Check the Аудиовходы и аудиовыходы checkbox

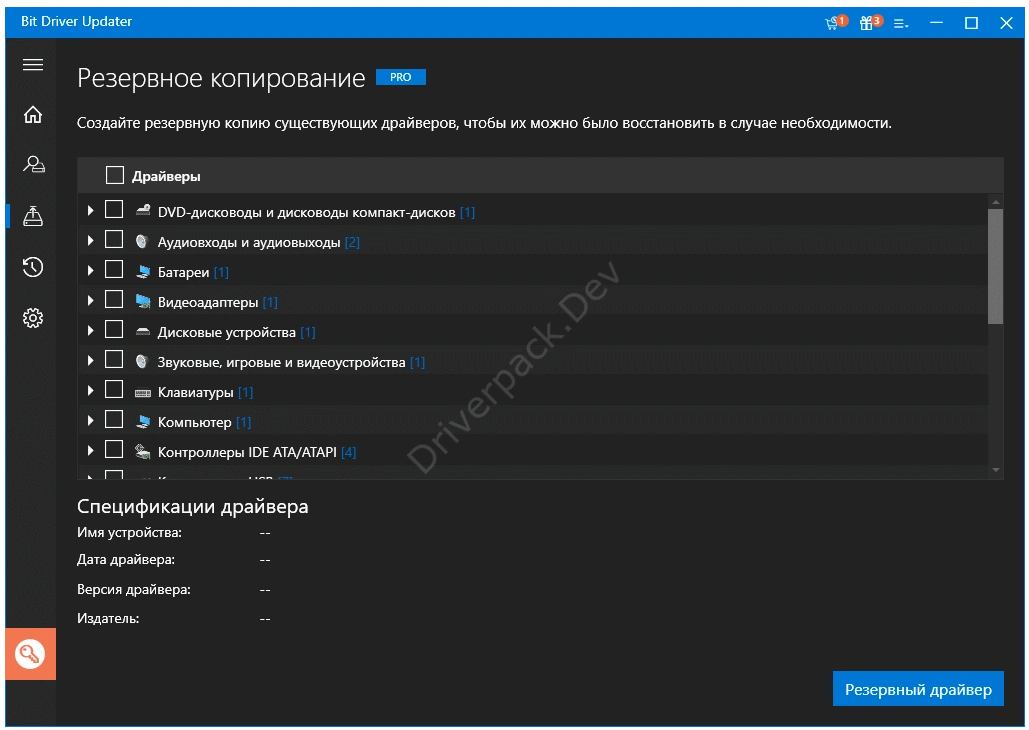[x=114, y=240]
